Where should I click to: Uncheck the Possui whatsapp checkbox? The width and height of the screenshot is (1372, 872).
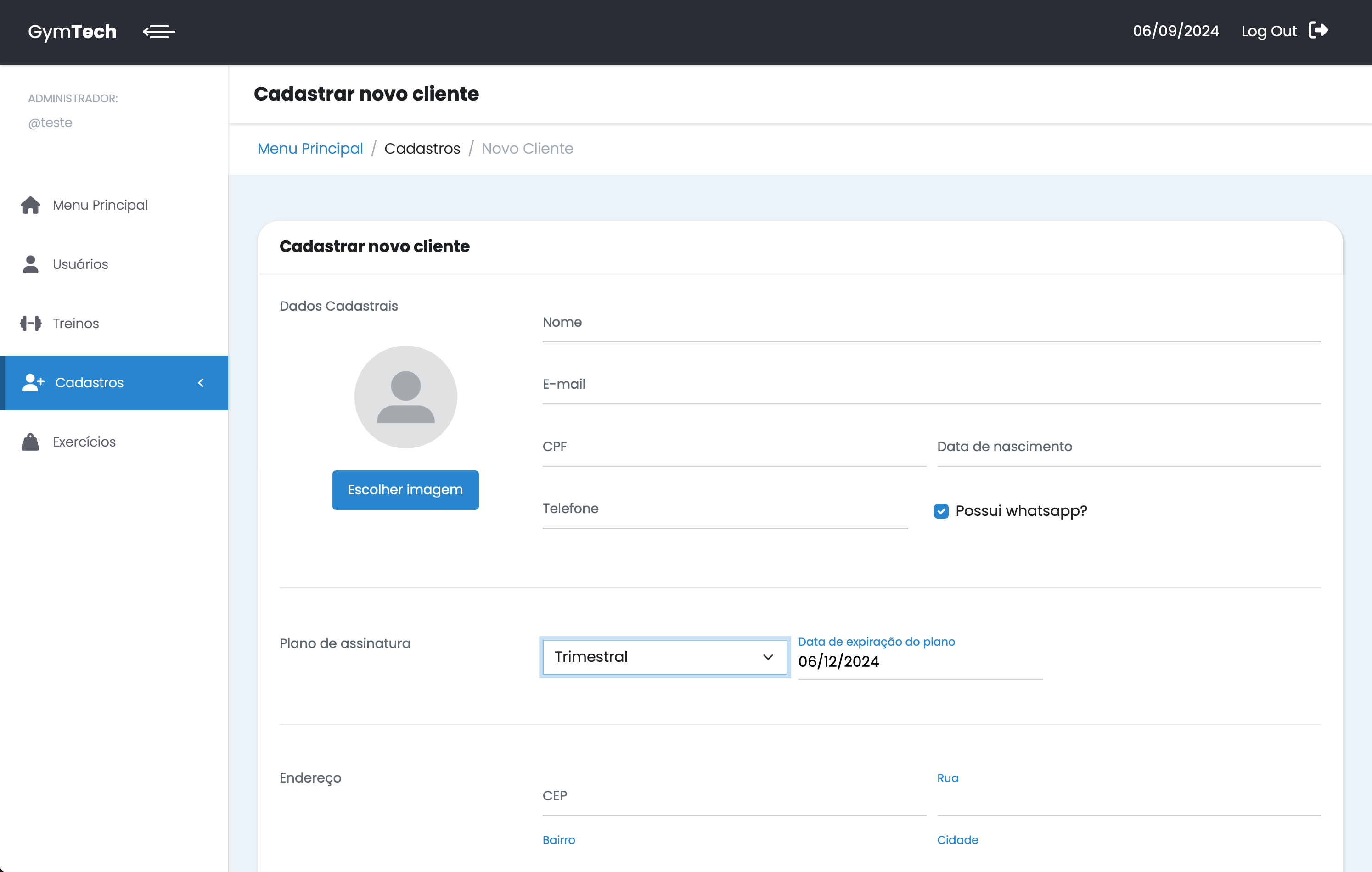941,511
